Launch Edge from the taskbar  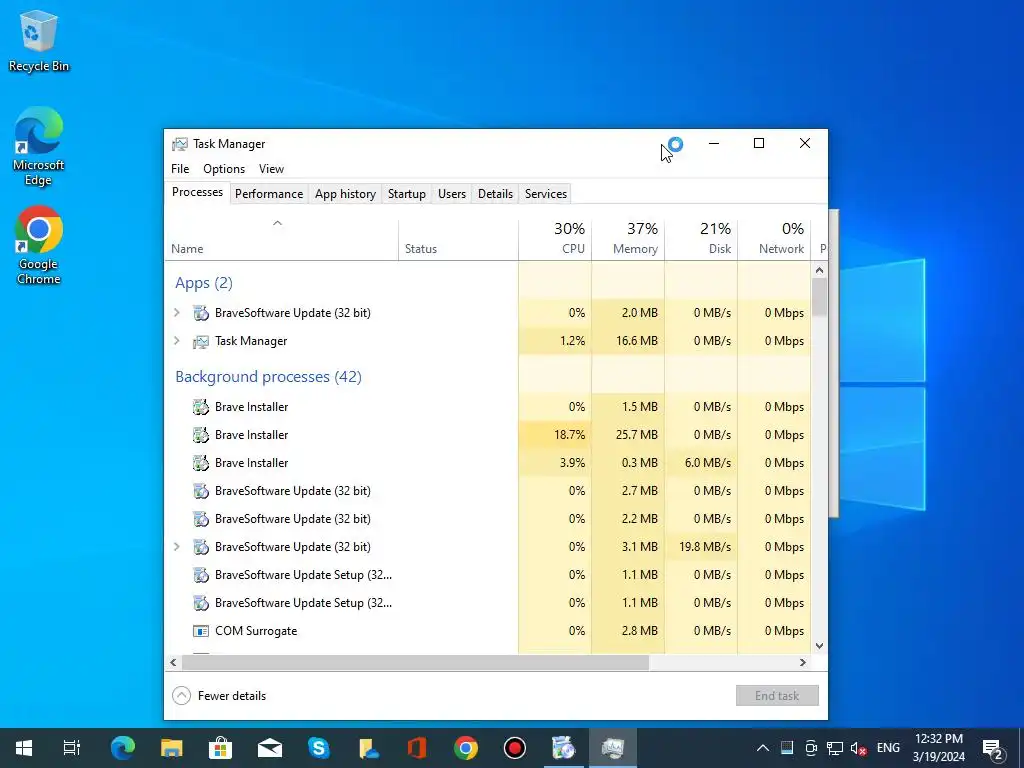123,748
